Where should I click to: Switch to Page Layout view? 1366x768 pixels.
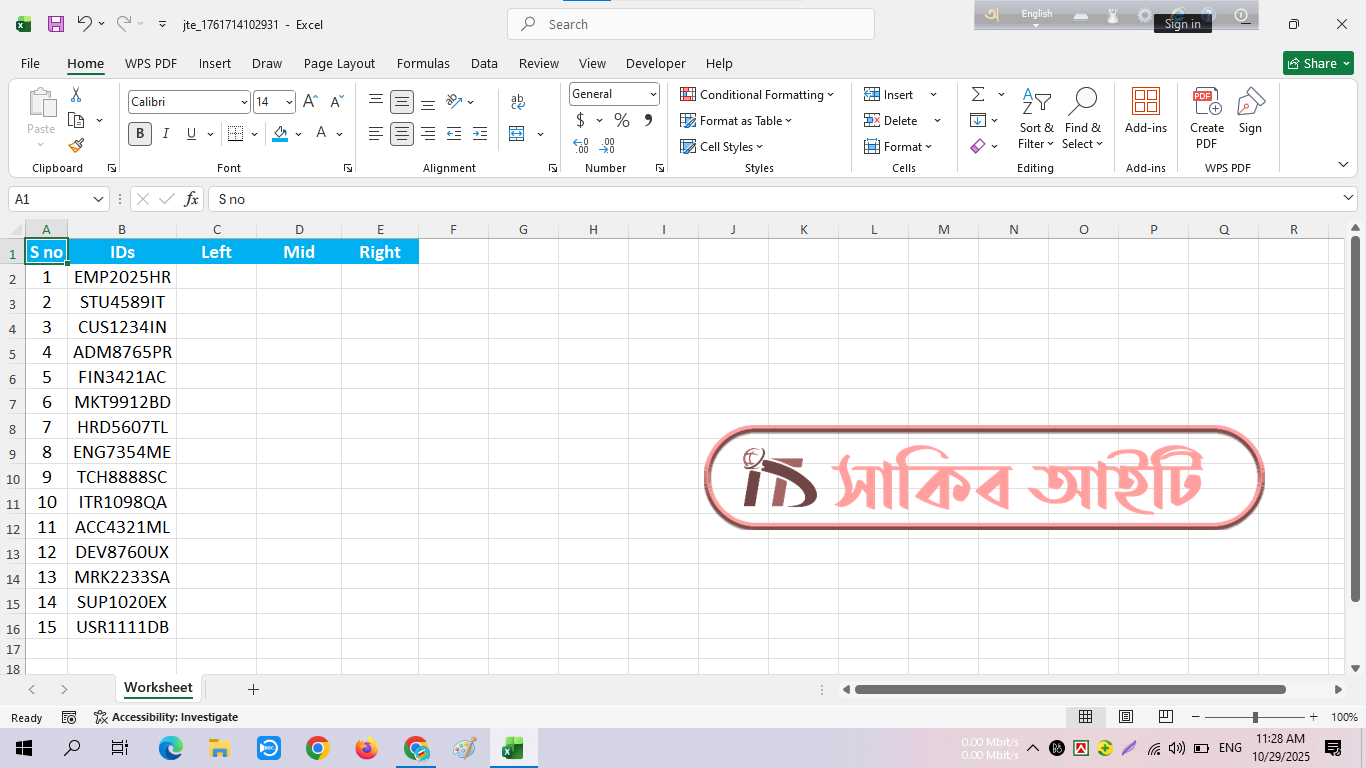point(1126,717)
